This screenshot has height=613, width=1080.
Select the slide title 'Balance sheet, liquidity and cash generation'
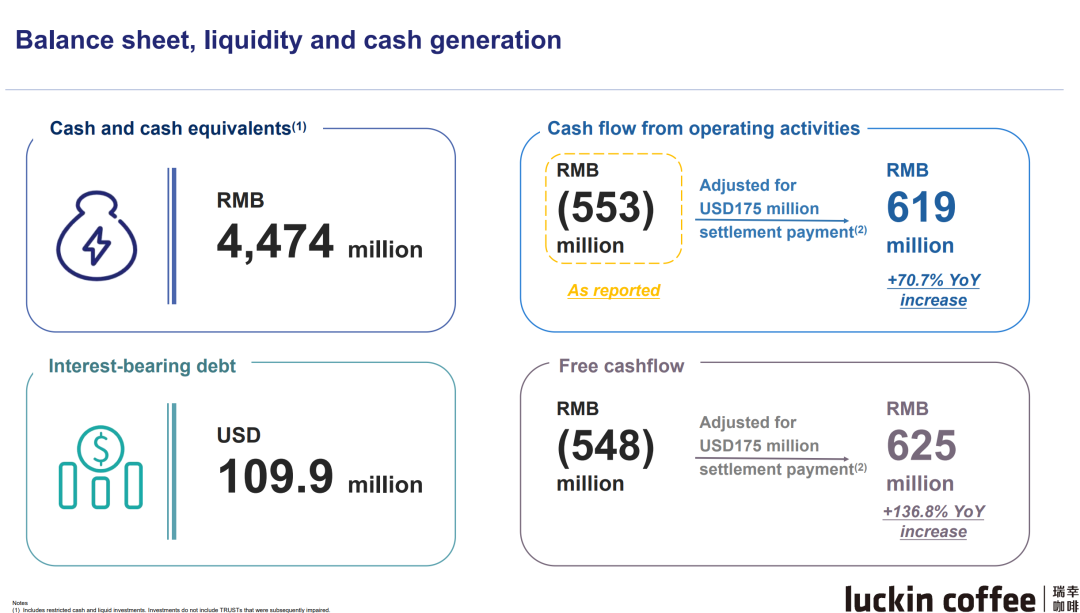(288, 41)
